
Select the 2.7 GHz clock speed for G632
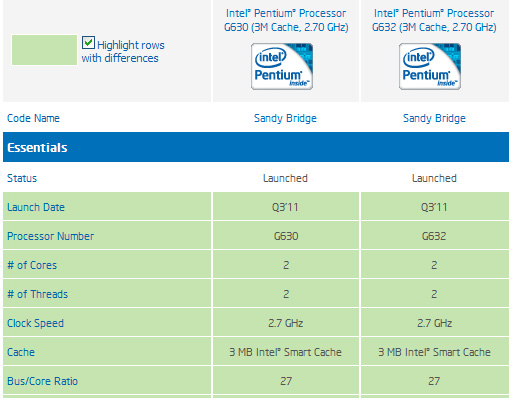tap(434, 323)
